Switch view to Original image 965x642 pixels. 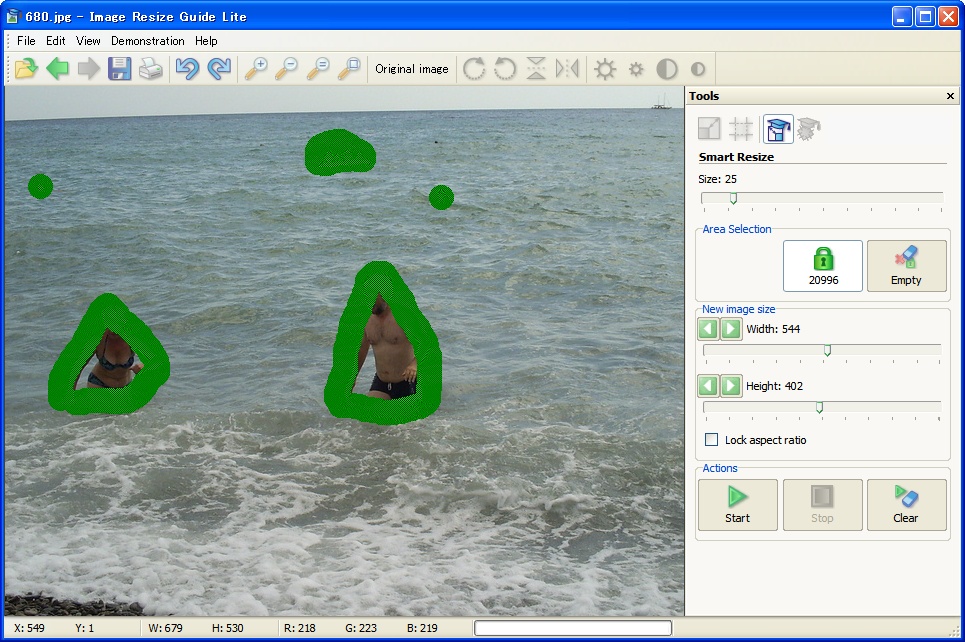[411, 68]
